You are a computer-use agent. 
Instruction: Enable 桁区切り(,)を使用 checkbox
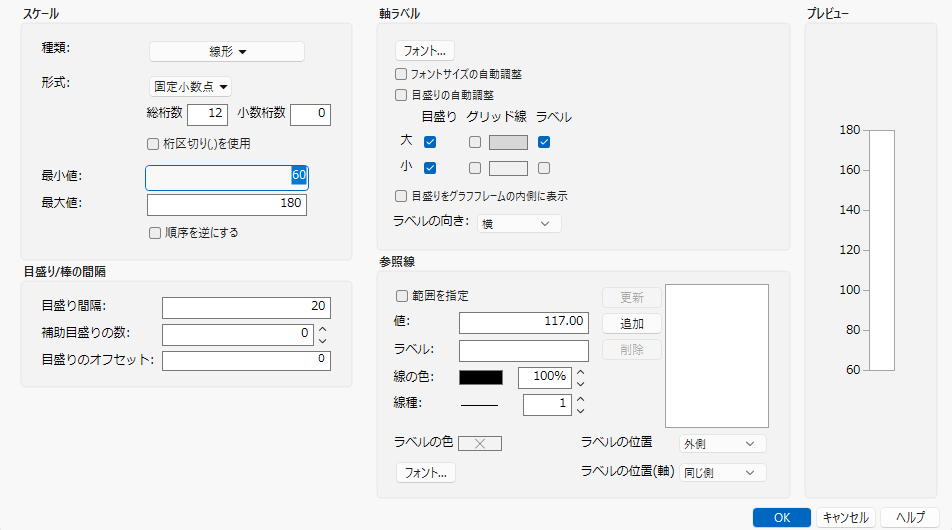tap(153, 144)
